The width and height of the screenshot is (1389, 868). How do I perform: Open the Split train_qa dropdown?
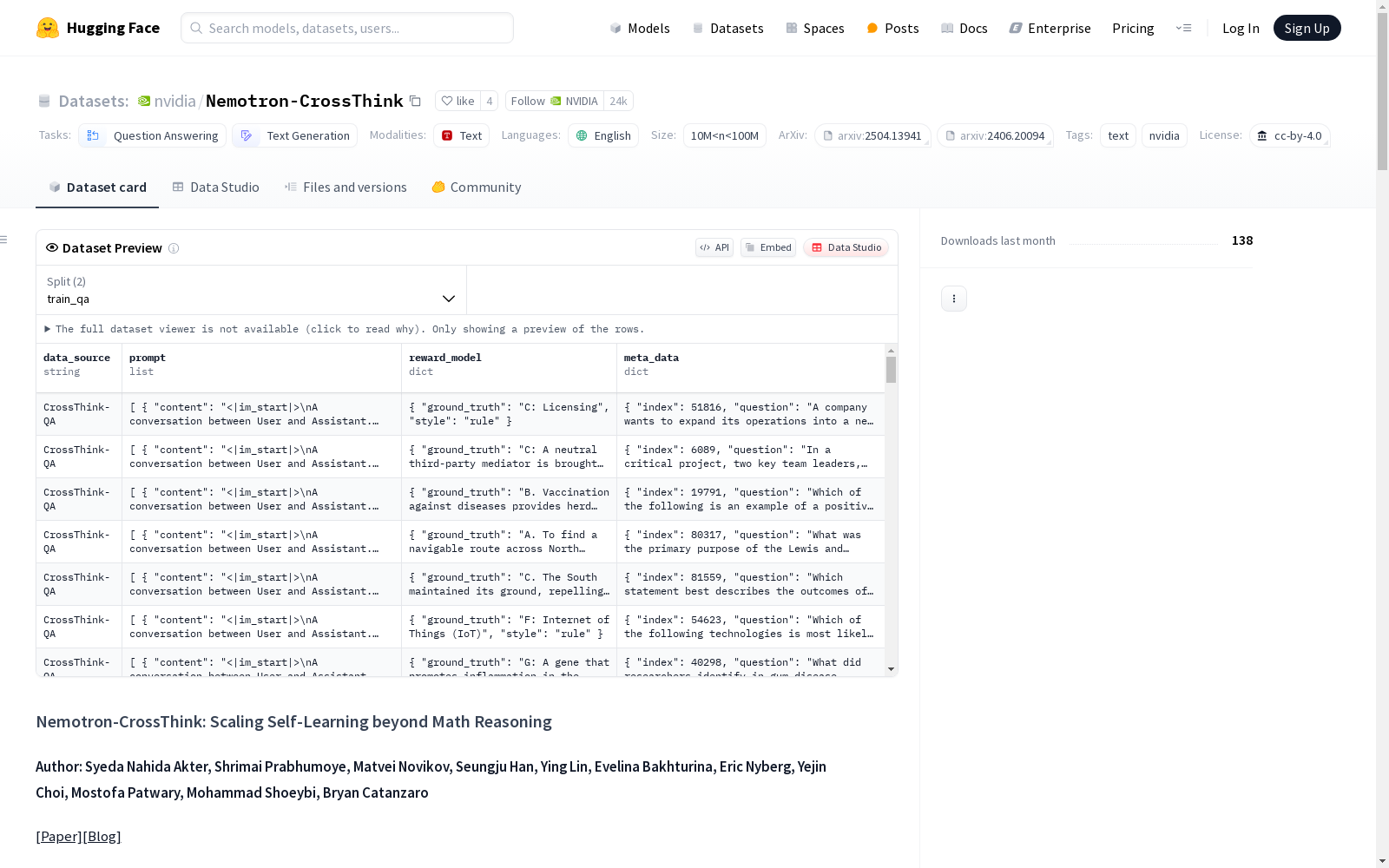(252, 290)
